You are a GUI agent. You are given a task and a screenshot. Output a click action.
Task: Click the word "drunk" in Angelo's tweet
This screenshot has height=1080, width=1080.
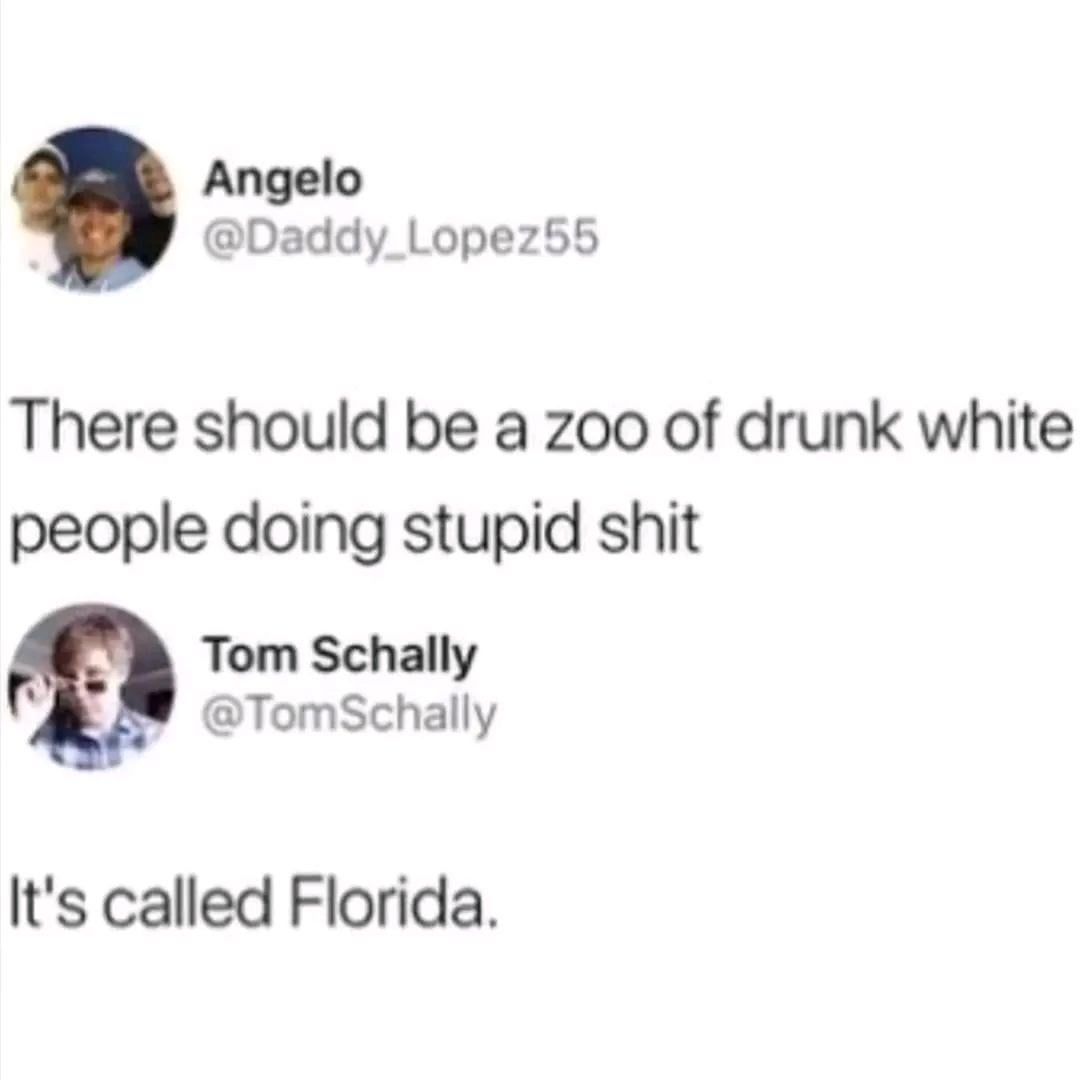click(x=818, y=427)
